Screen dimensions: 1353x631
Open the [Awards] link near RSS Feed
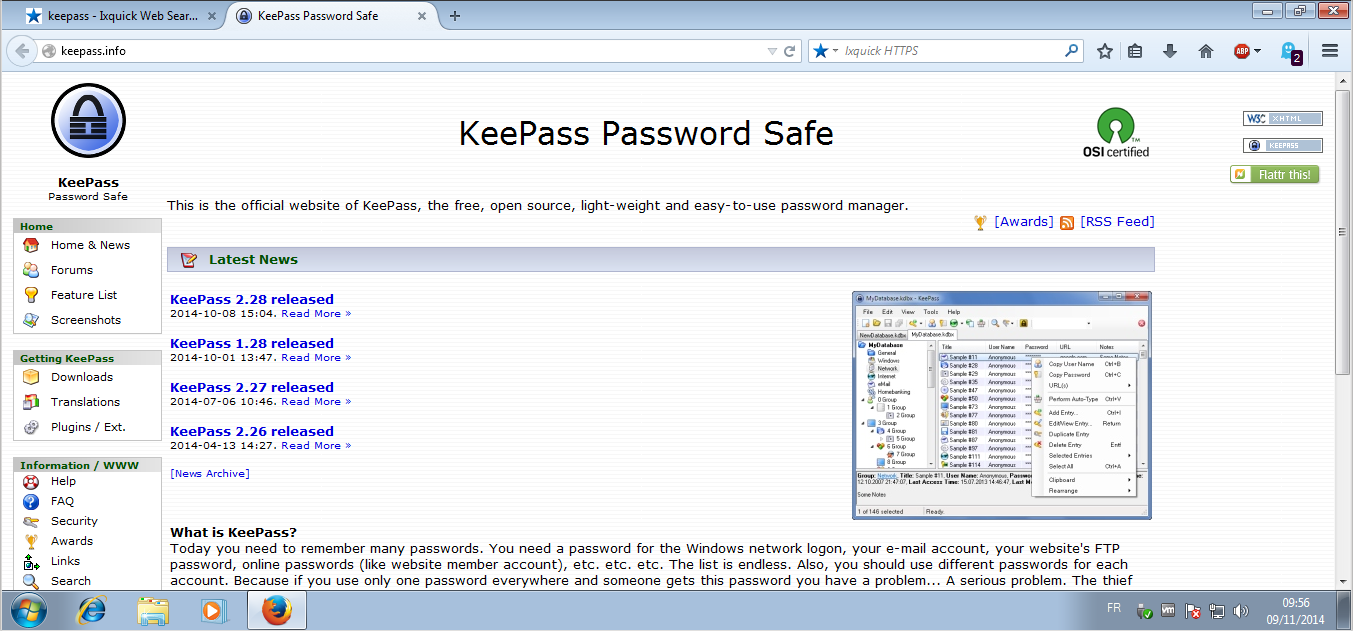[1024, 222]
